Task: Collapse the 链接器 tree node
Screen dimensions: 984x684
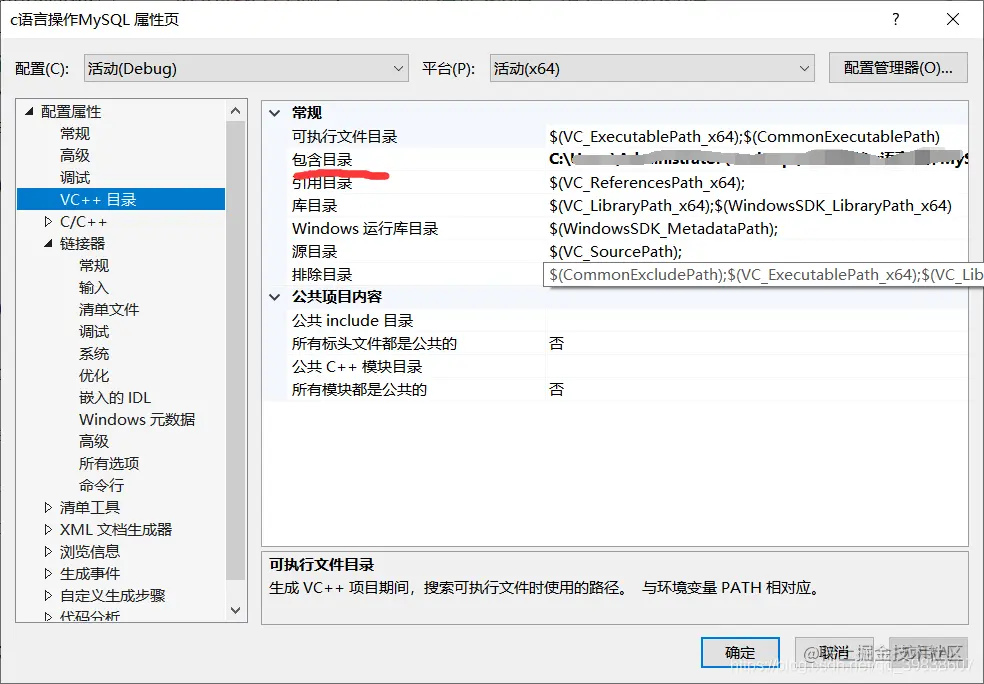Action: coord(48,243)
